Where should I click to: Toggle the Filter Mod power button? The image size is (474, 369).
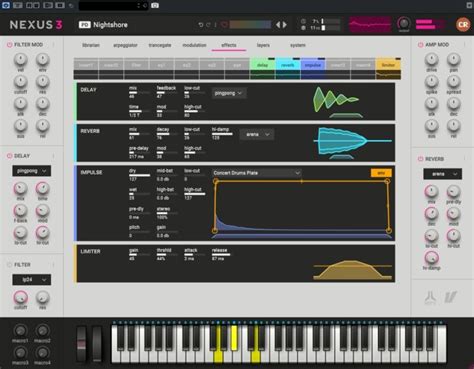tap(9, 44)
